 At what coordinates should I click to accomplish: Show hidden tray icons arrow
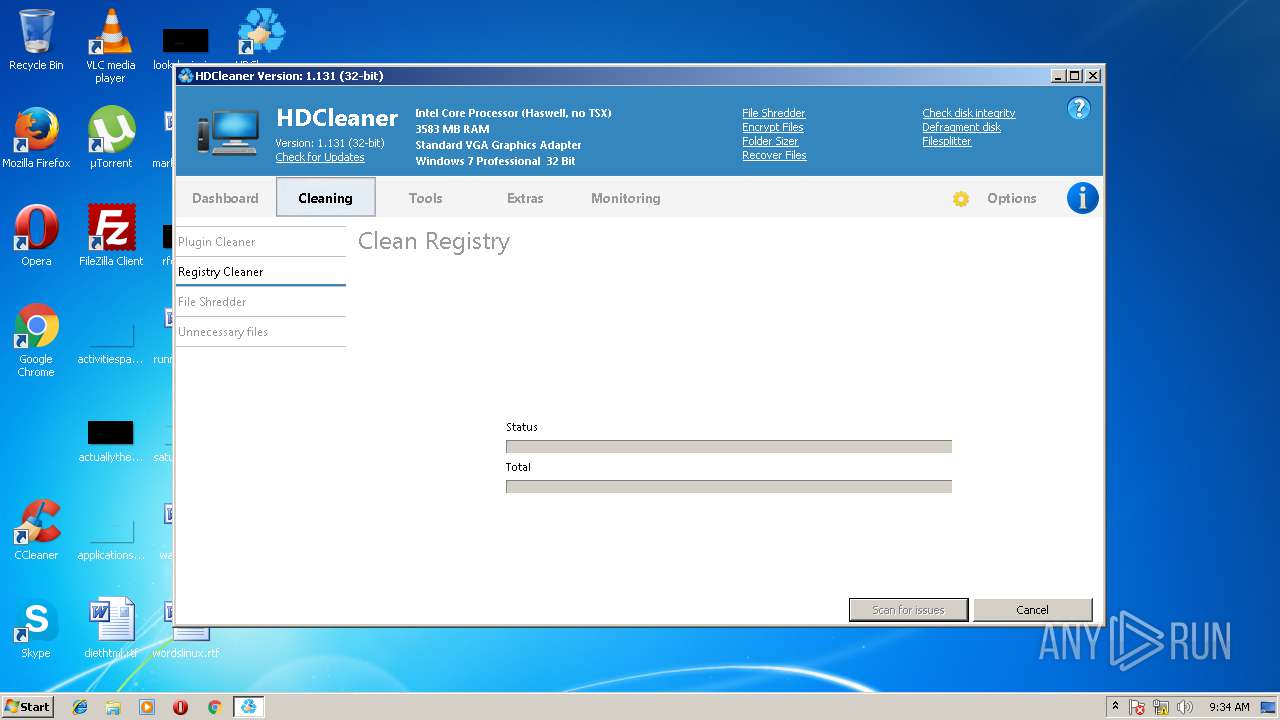click(1115, 706)
